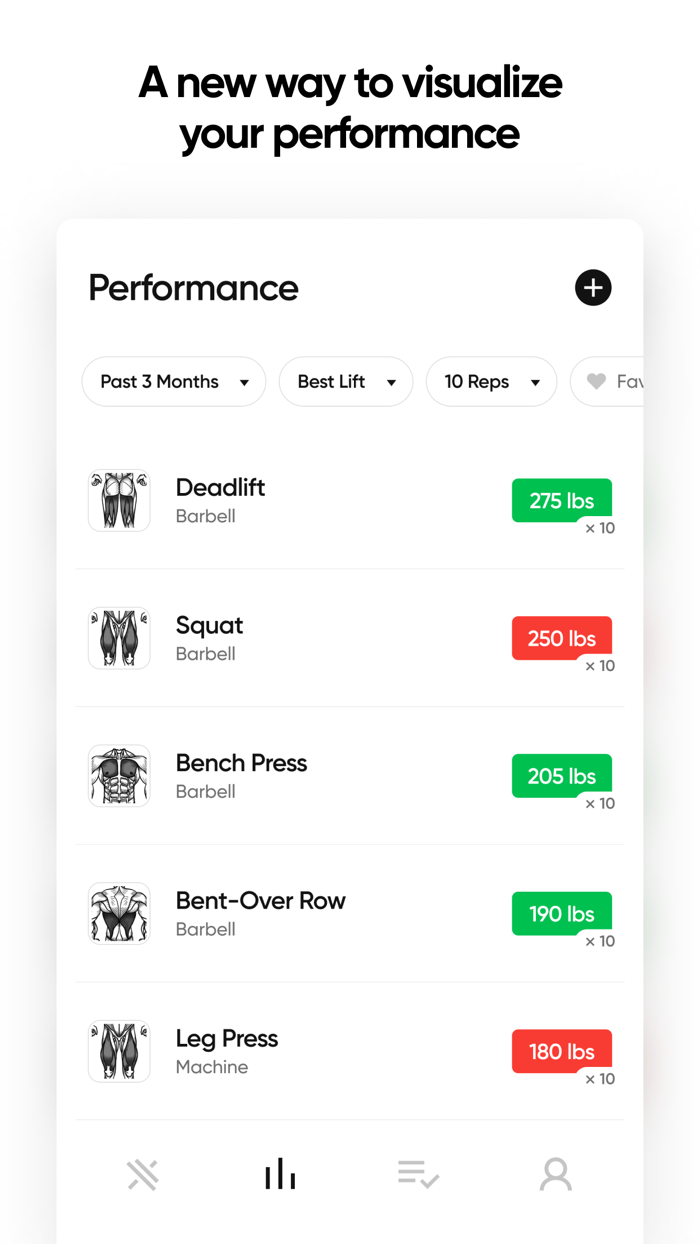The width and height of the screenshot is (700, 1244).
Task: Tap the red 180 lbs badge on Leg Press
Action: [561, 1051]
